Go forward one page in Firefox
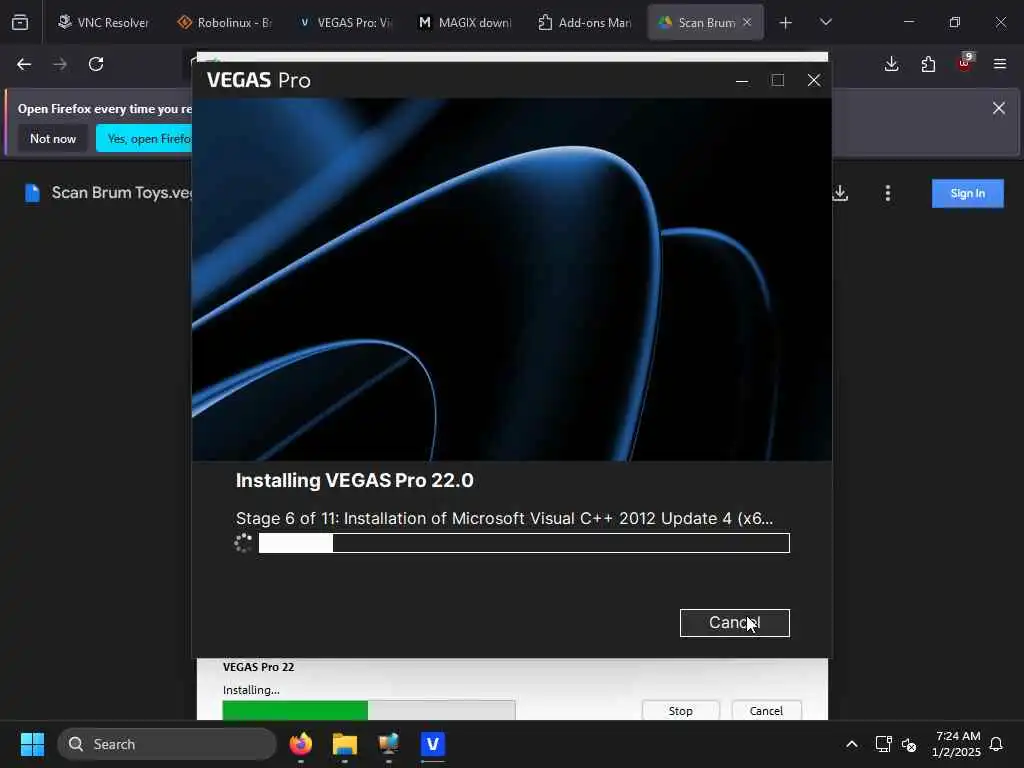 pyautogui.click(x=60, y=64)
